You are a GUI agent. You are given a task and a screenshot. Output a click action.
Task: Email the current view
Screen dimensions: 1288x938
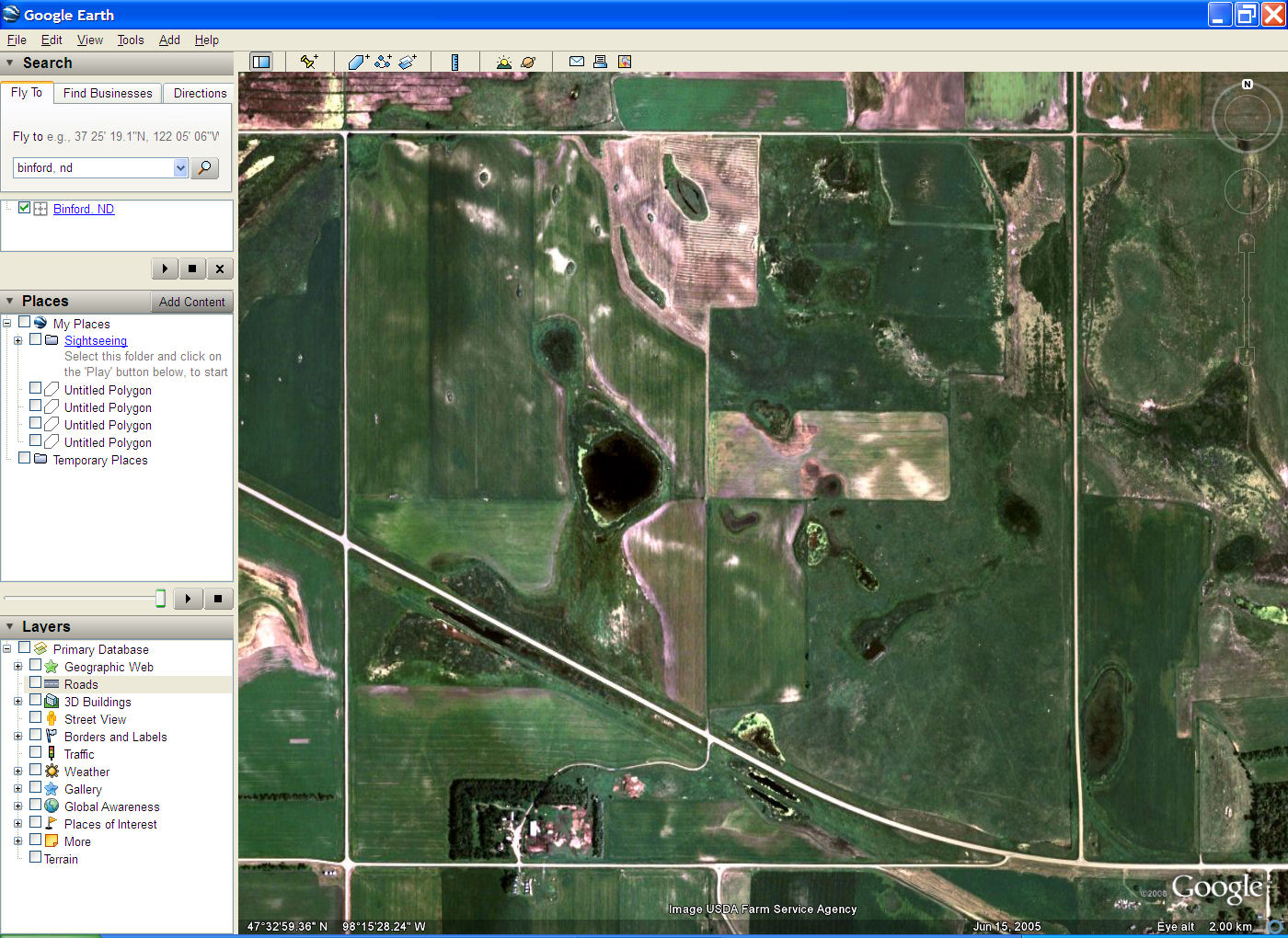[x=577, y=62]
